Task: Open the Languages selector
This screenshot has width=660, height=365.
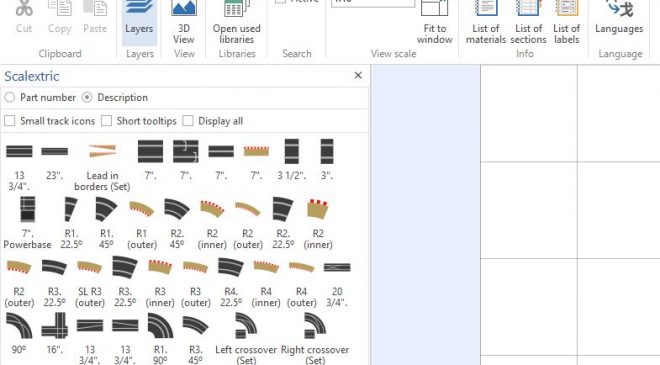Action: tap(619, 19)
